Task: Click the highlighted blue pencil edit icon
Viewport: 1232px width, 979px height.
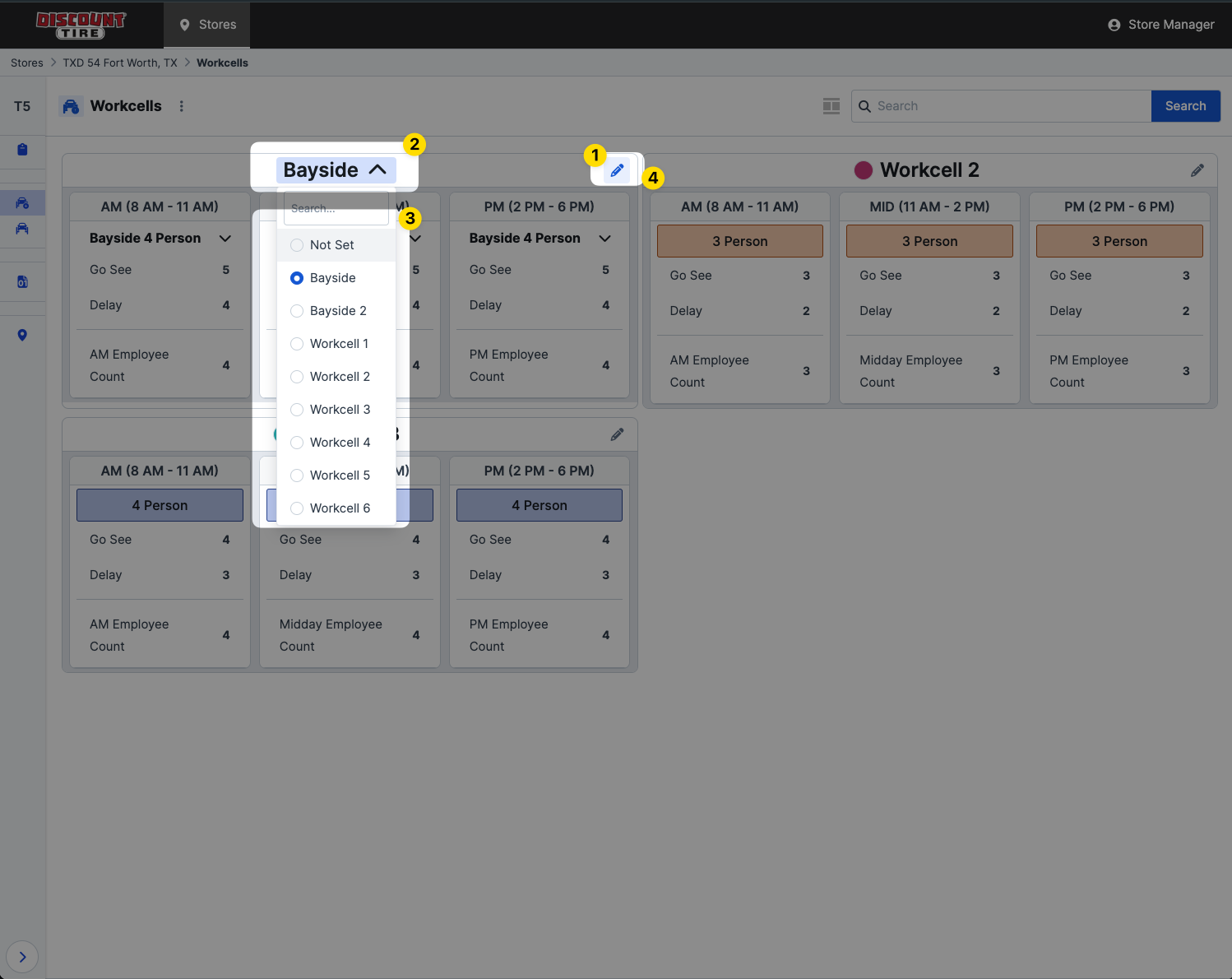Action: pyautogui.click(x=617, y=170)
